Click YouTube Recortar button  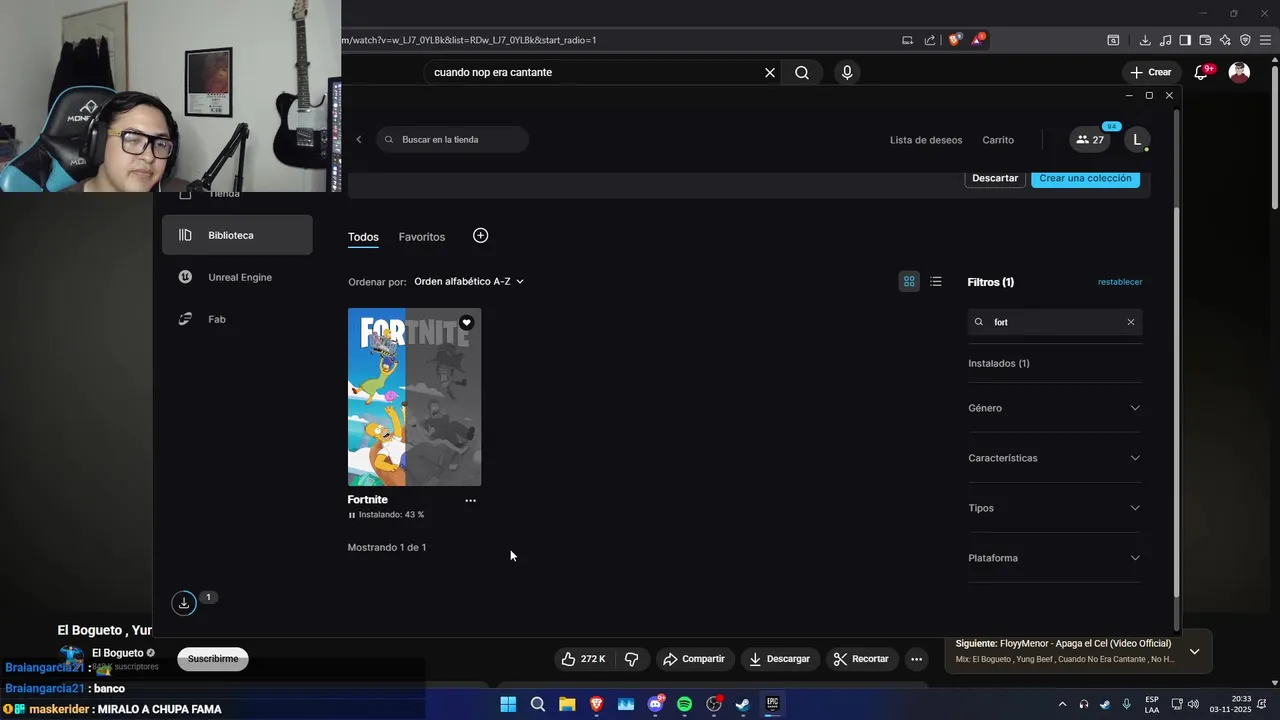click(x=861, y=659)
